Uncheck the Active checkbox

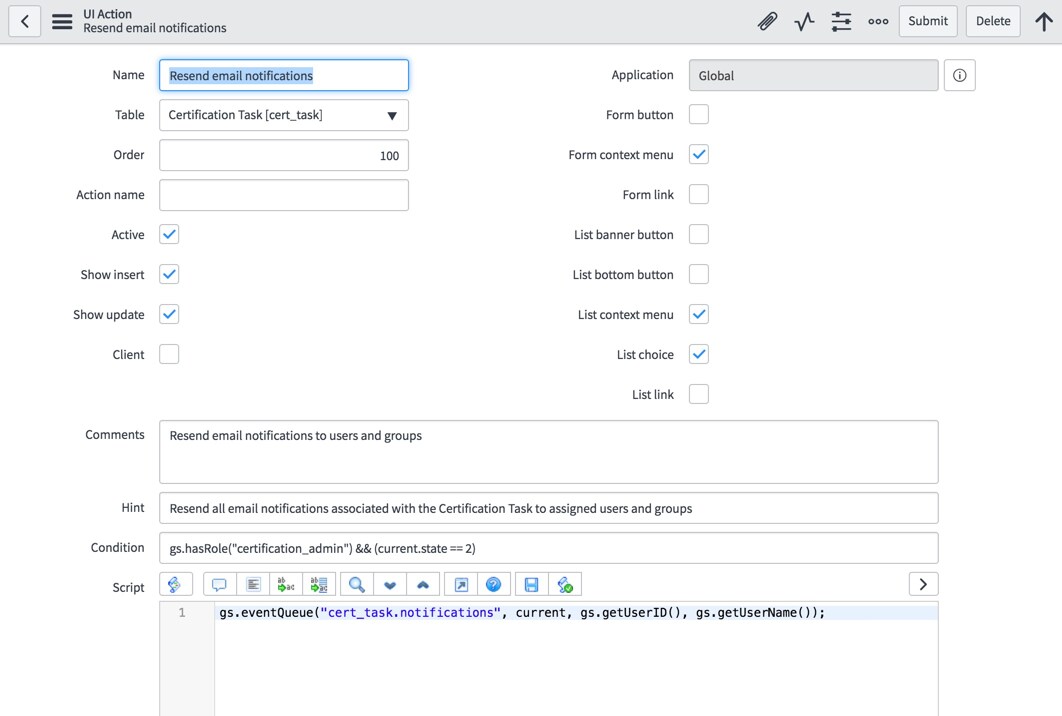169,234
